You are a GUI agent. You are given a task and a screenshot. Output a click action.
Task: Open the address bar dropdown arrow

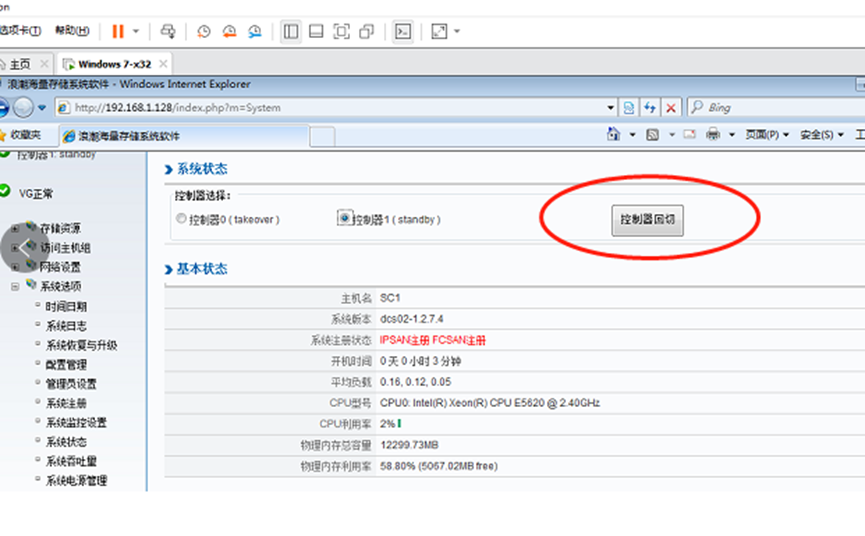point(611,107)
